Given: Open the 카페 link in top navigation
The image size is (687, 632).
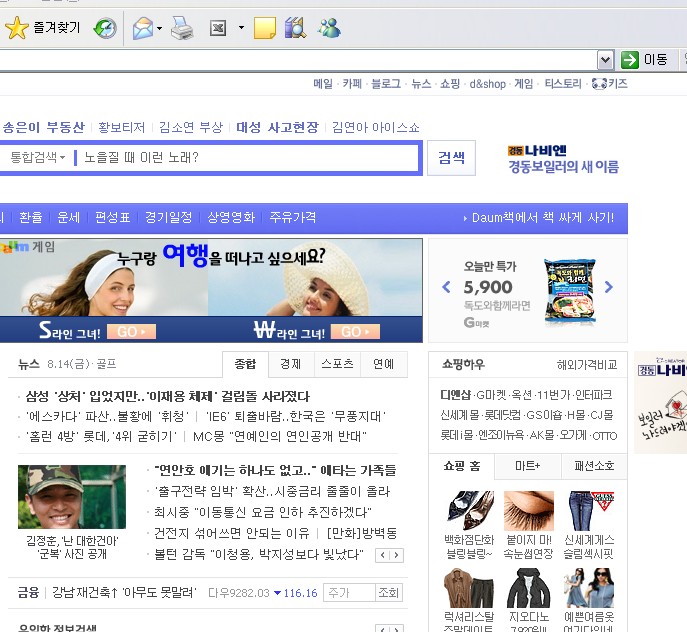Looking at the screenshot, I should click(352, 84).
